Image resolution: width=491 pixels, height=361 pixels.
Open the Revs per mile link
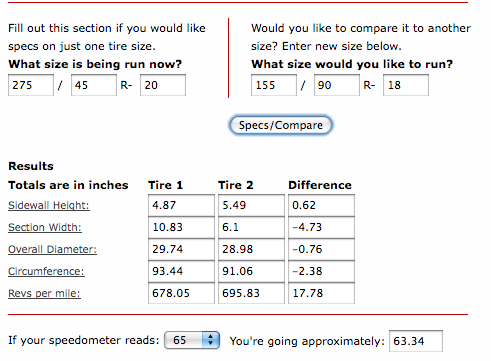(x=44, y=293)
